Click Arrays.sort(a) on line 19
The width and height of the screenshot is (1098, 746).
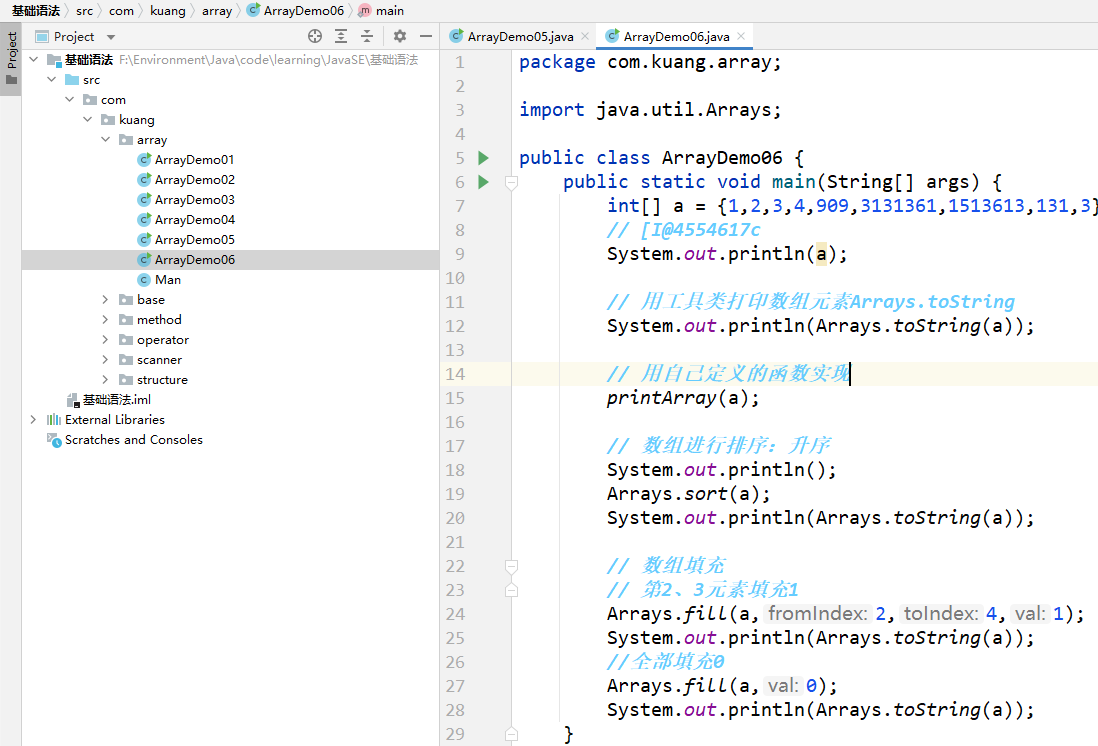point(688,494)
